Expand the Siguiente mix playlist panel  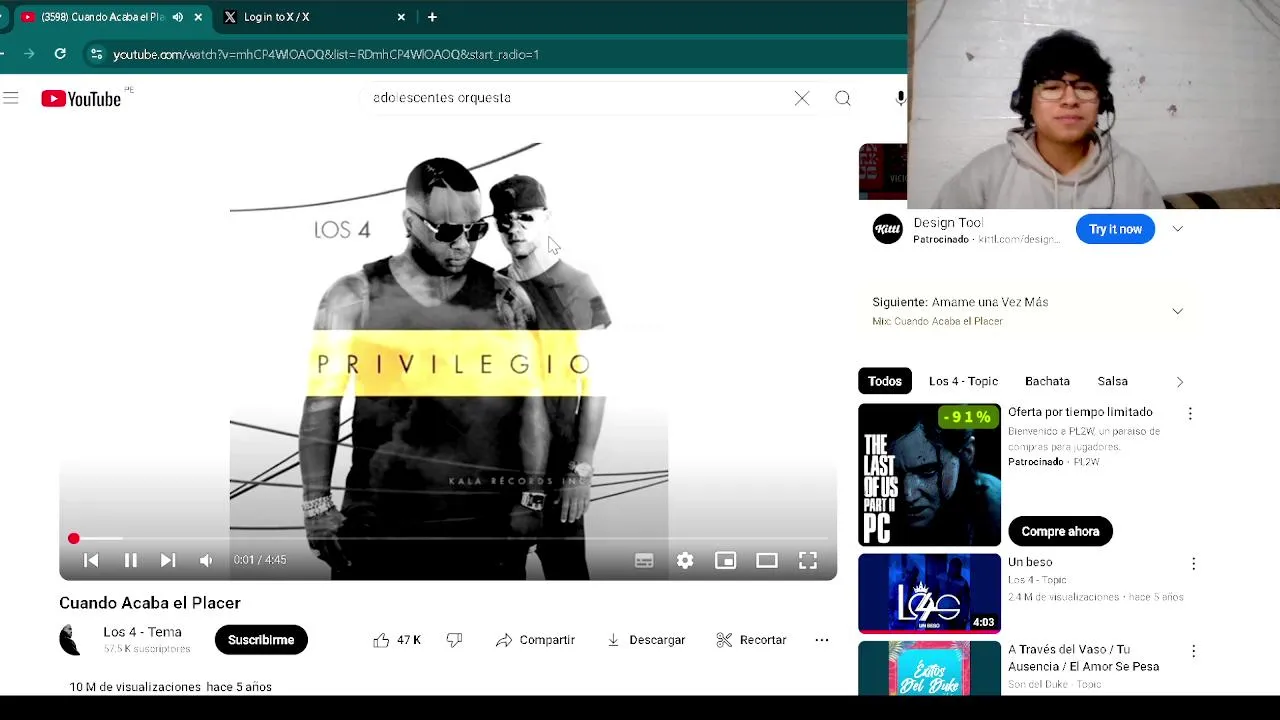[1177, 311]
